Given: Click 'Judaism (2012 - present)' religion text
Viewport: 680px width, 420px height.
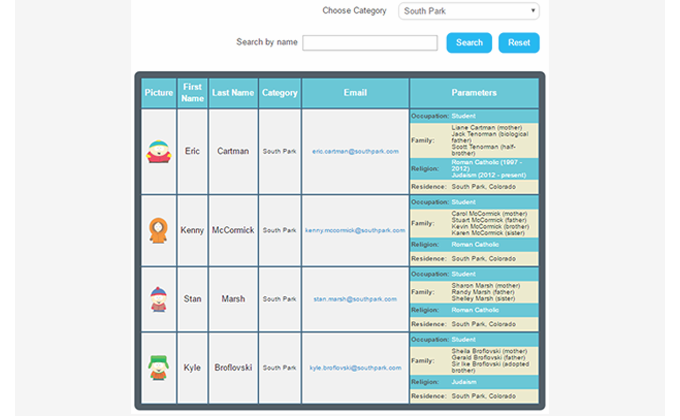Looking at the screenshot, I should point(489,175).
